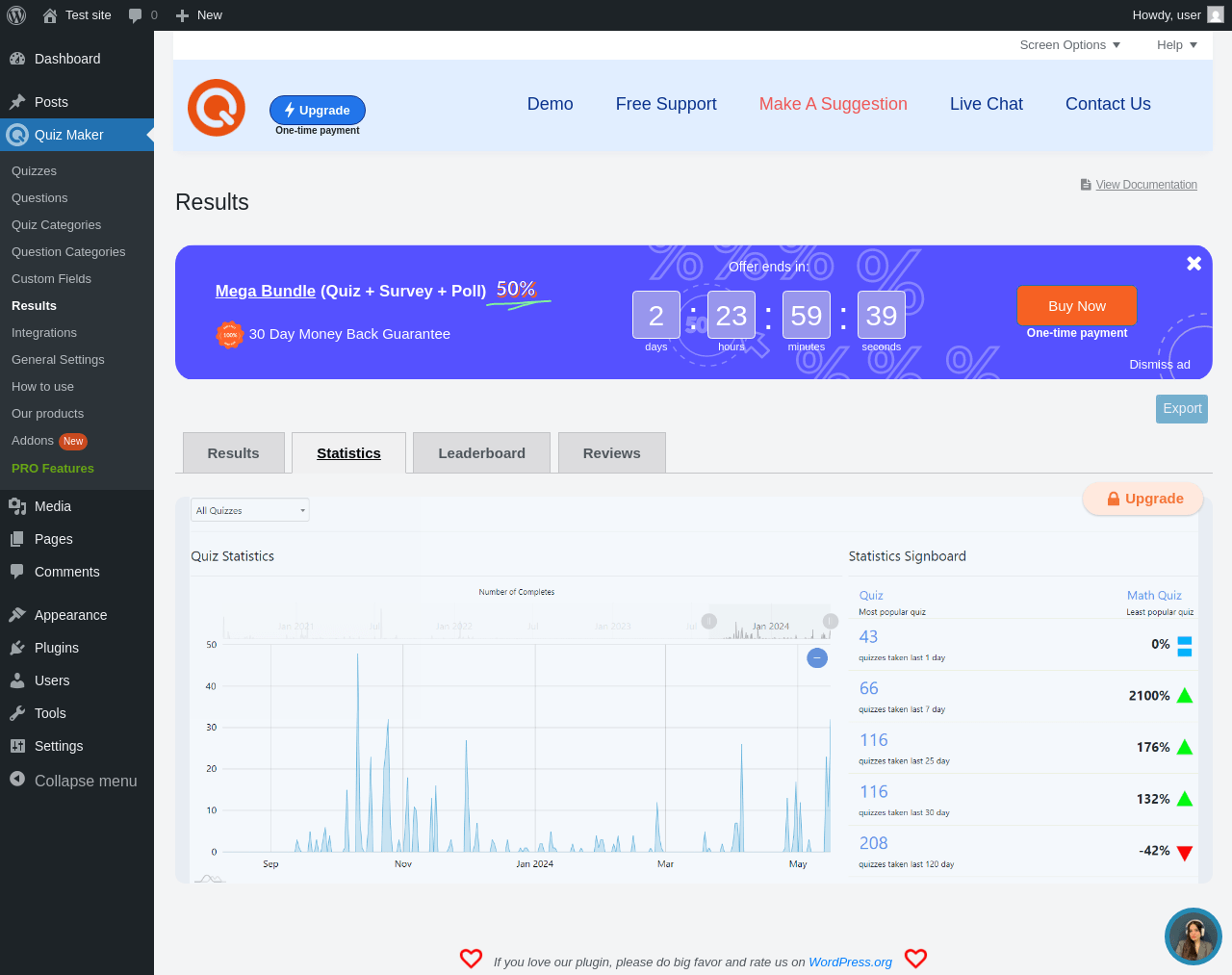The width and height of the screenshot is (1232, 975).
Task: Click the right heart icon in footer
Action: pos(916,959)
